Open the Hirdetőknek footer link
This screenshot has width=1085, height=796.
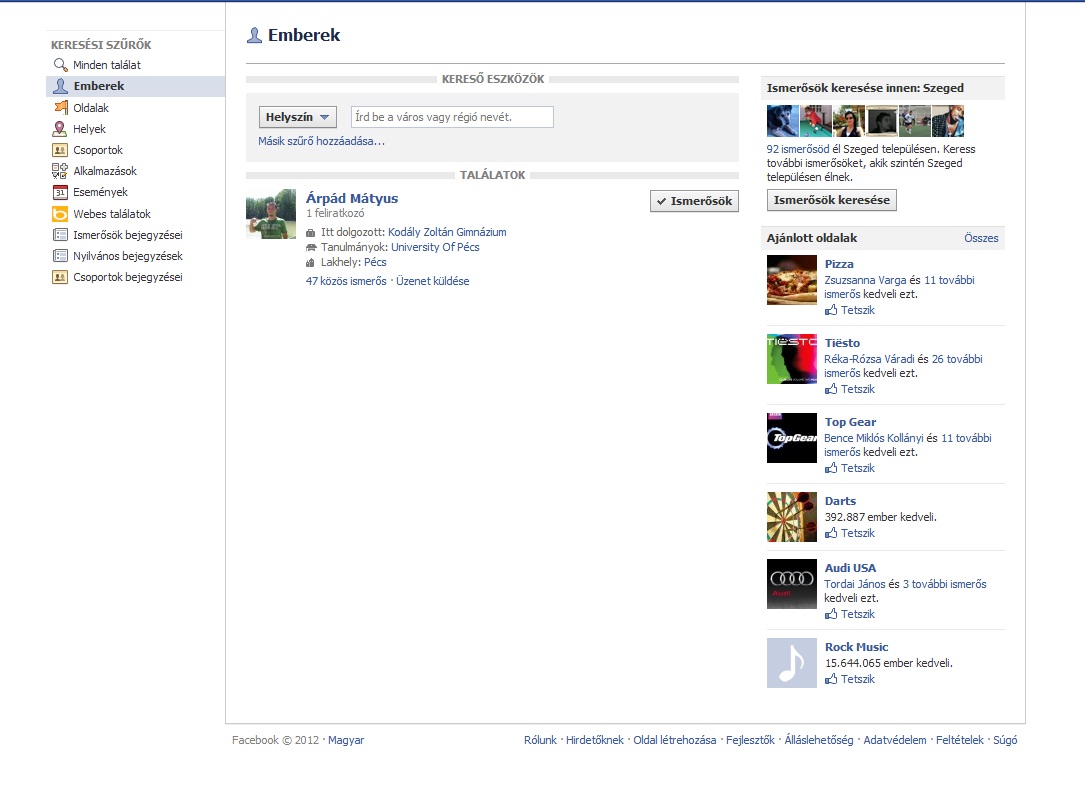click(x=594, y=740)
